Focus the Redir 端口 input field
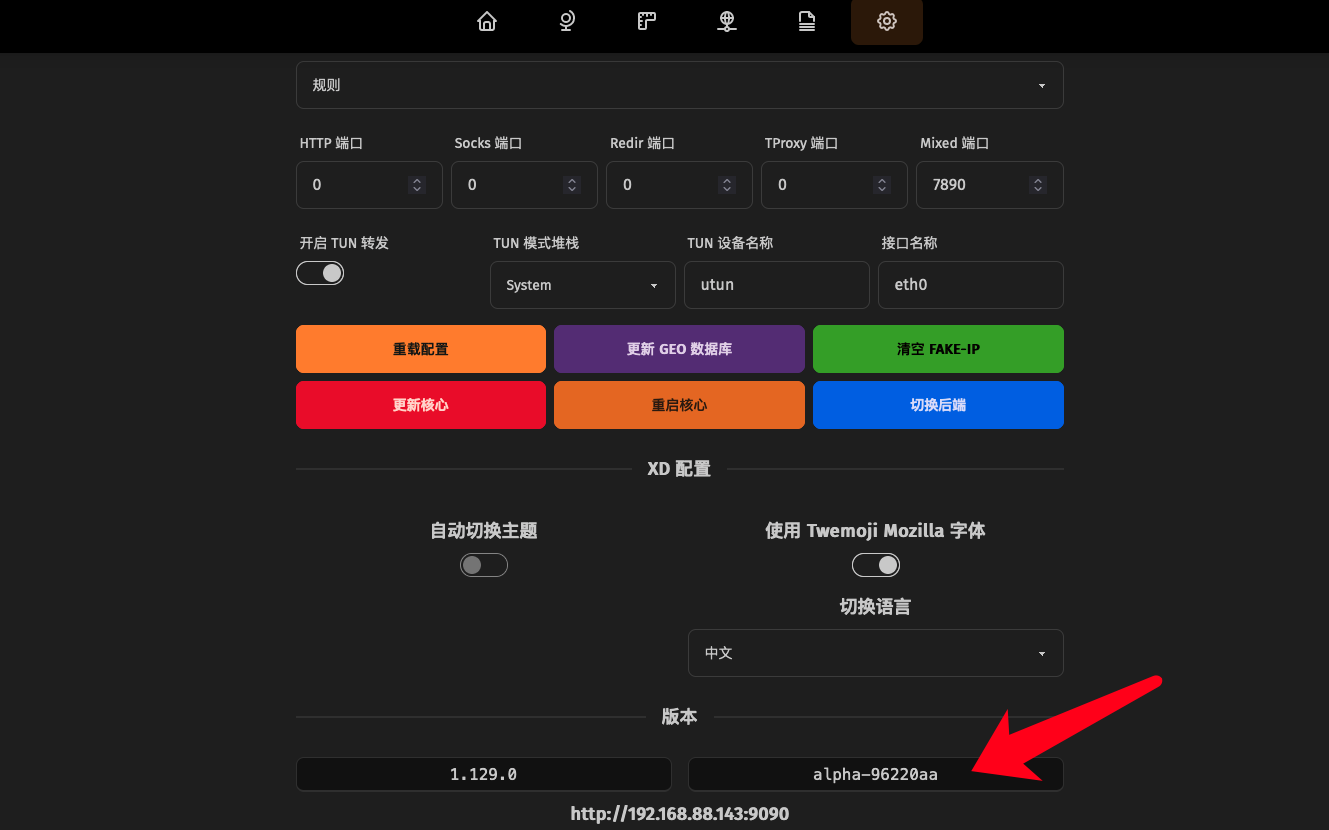The width and height of the screenshot is (1329, 830). coord(680,185)
